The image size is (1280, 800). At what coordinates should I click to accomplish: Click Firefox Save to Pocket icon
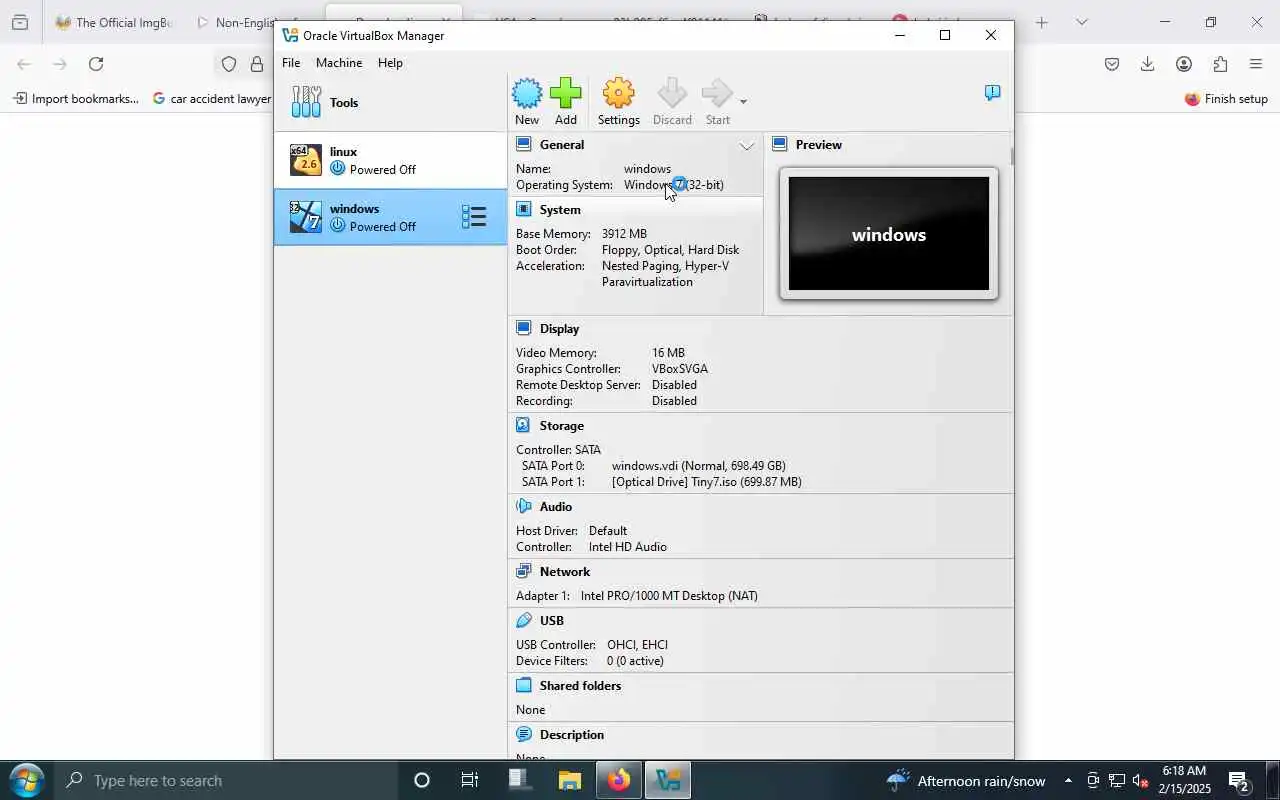(x=1111, y=64)
